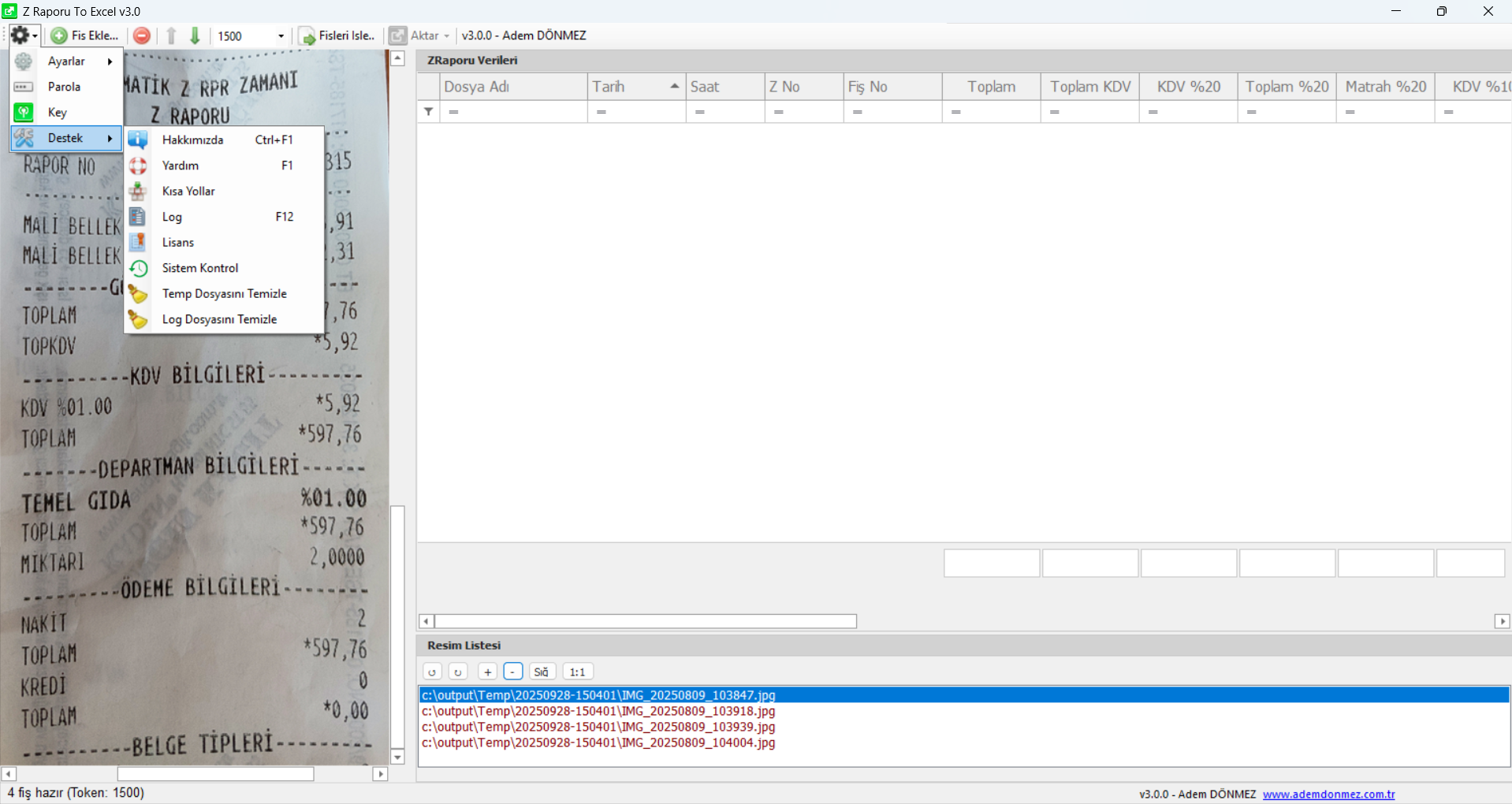Rotate image left in Resim Listesi
The height and width of the screenshot is (804, 1512).
point(432,672)
